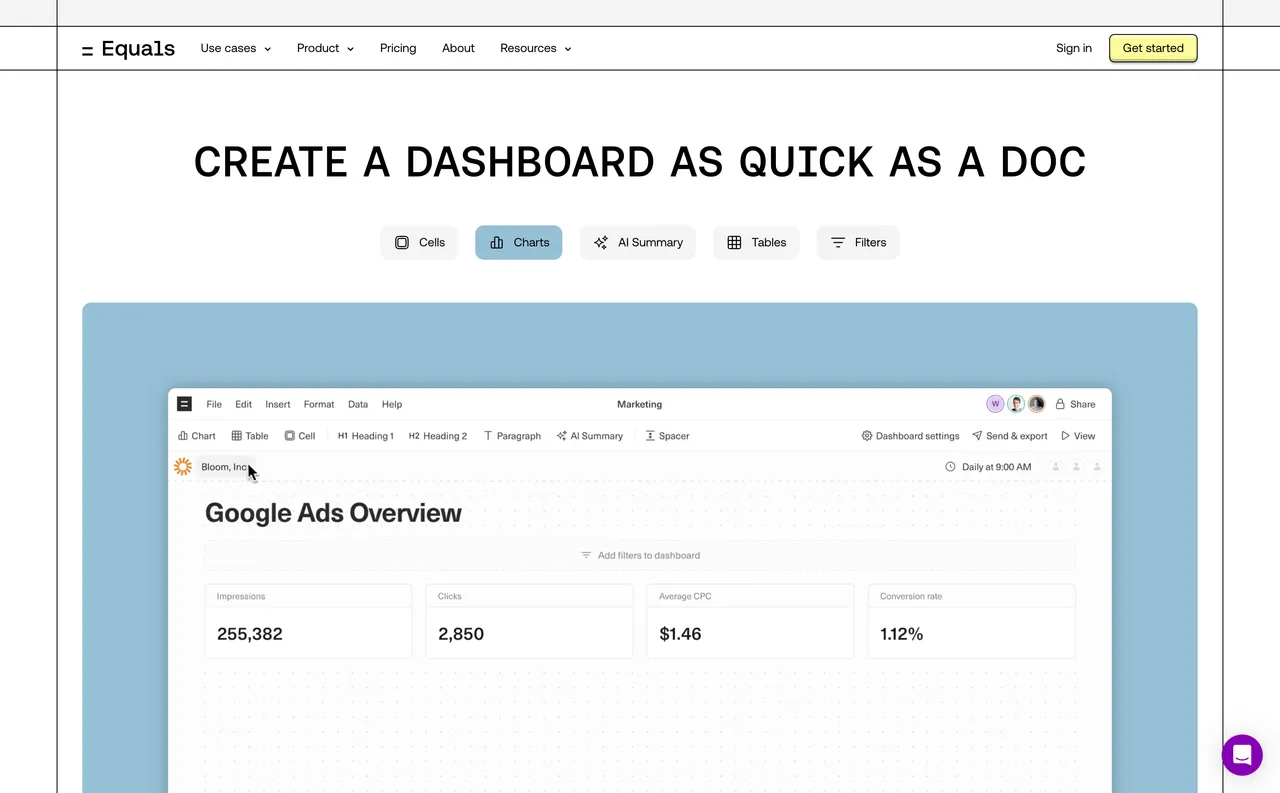Screen dimensions: 1280x793
Task: Open the Intercom chat bubble
Action: (1242, 755)
